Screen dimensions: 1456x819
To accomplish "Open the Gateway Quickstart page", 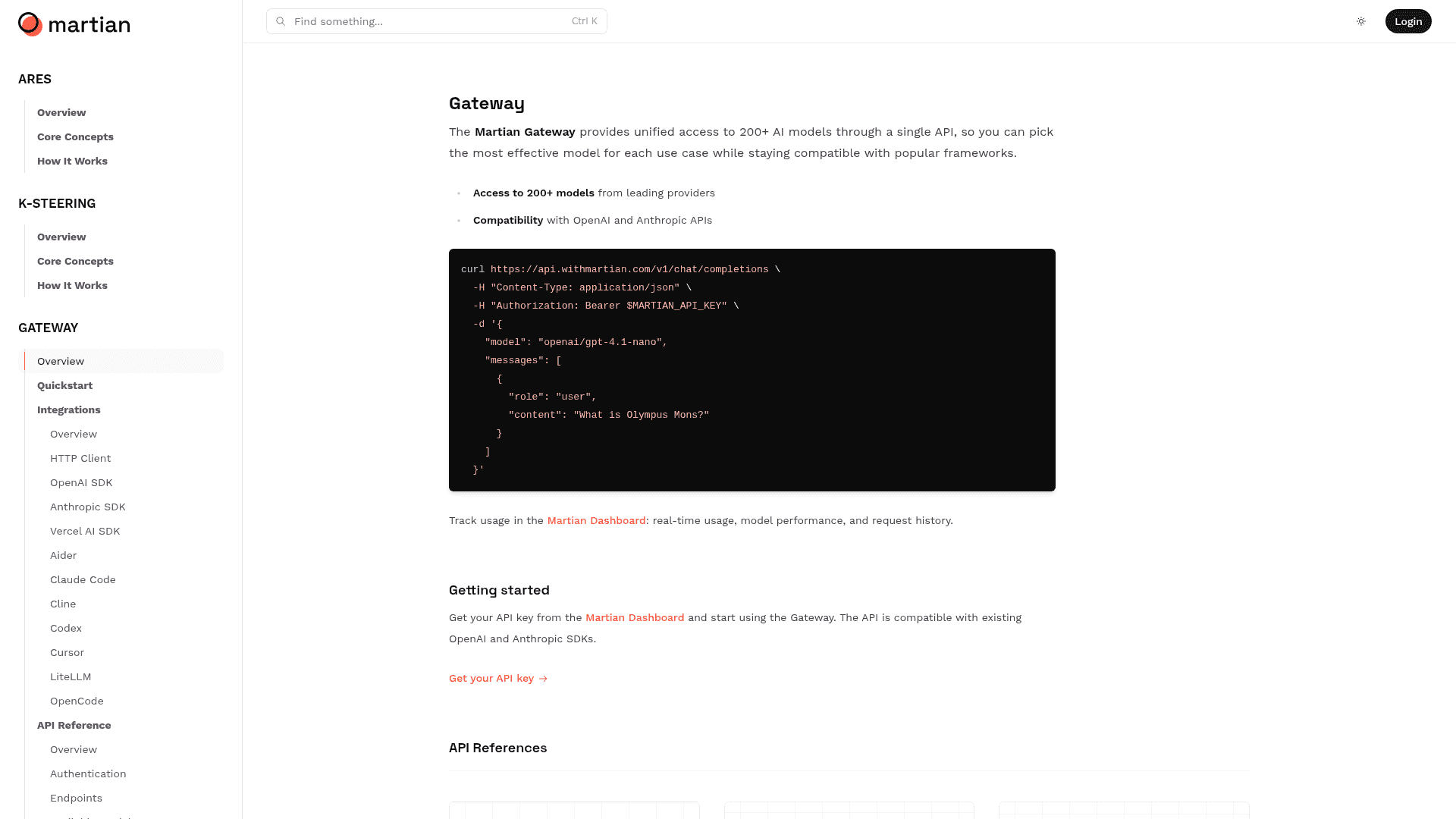I will [64, 385].
